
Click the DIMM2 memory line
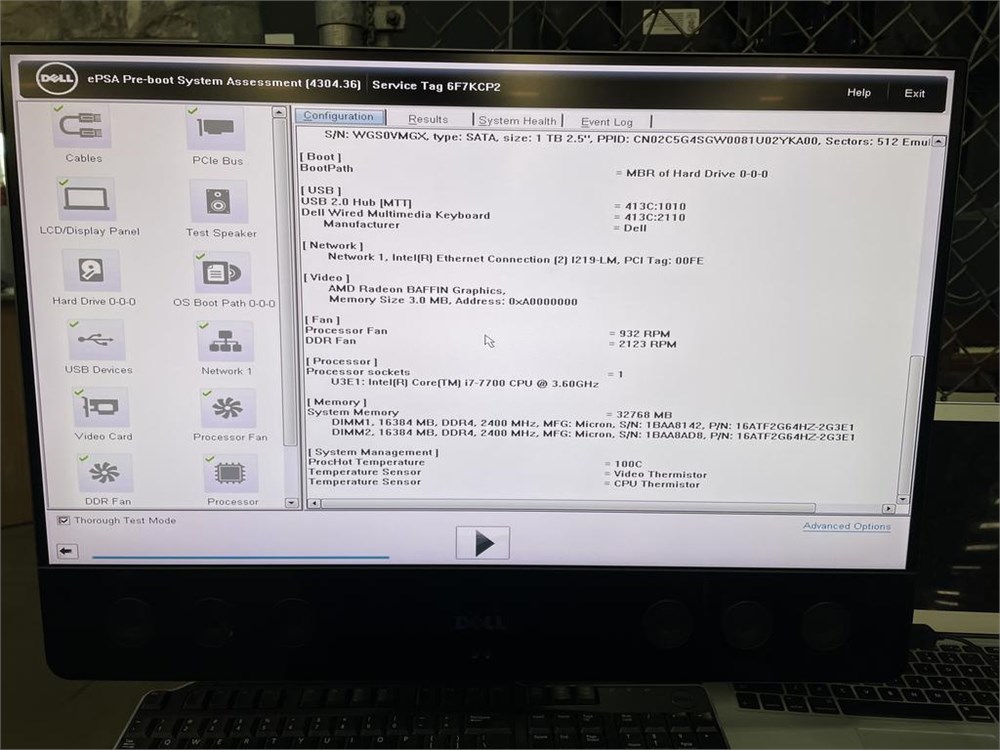[x=593, y=436]
